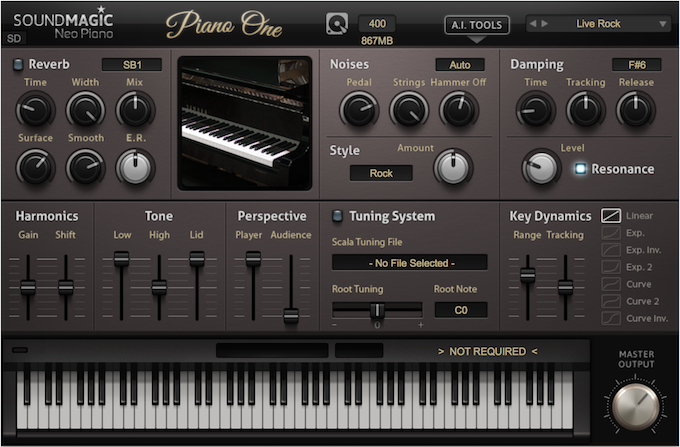The image size is (680, 447).
Task: Click the Reverb Time knob
Action: point(35,110)
